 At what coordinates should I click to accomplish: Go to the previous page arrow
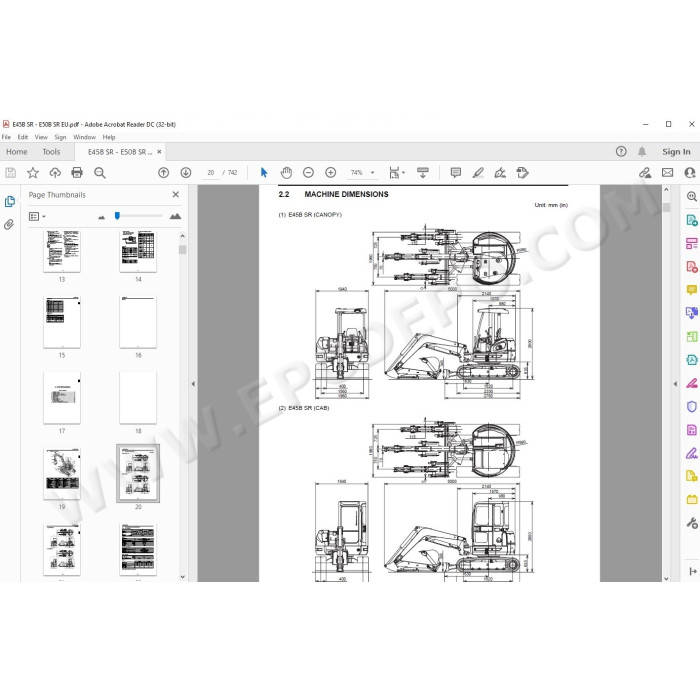pos(163,172)
